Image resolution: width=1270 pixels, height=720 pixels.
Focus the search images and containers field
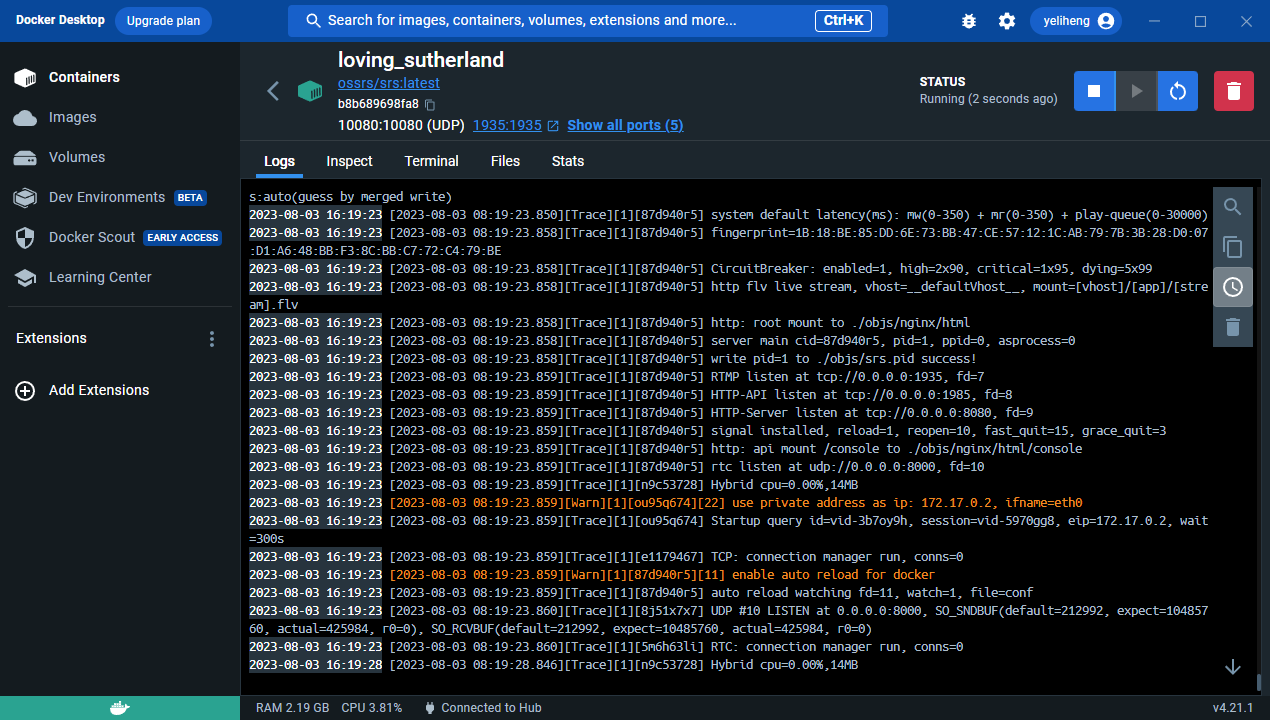tap(560, 21)
